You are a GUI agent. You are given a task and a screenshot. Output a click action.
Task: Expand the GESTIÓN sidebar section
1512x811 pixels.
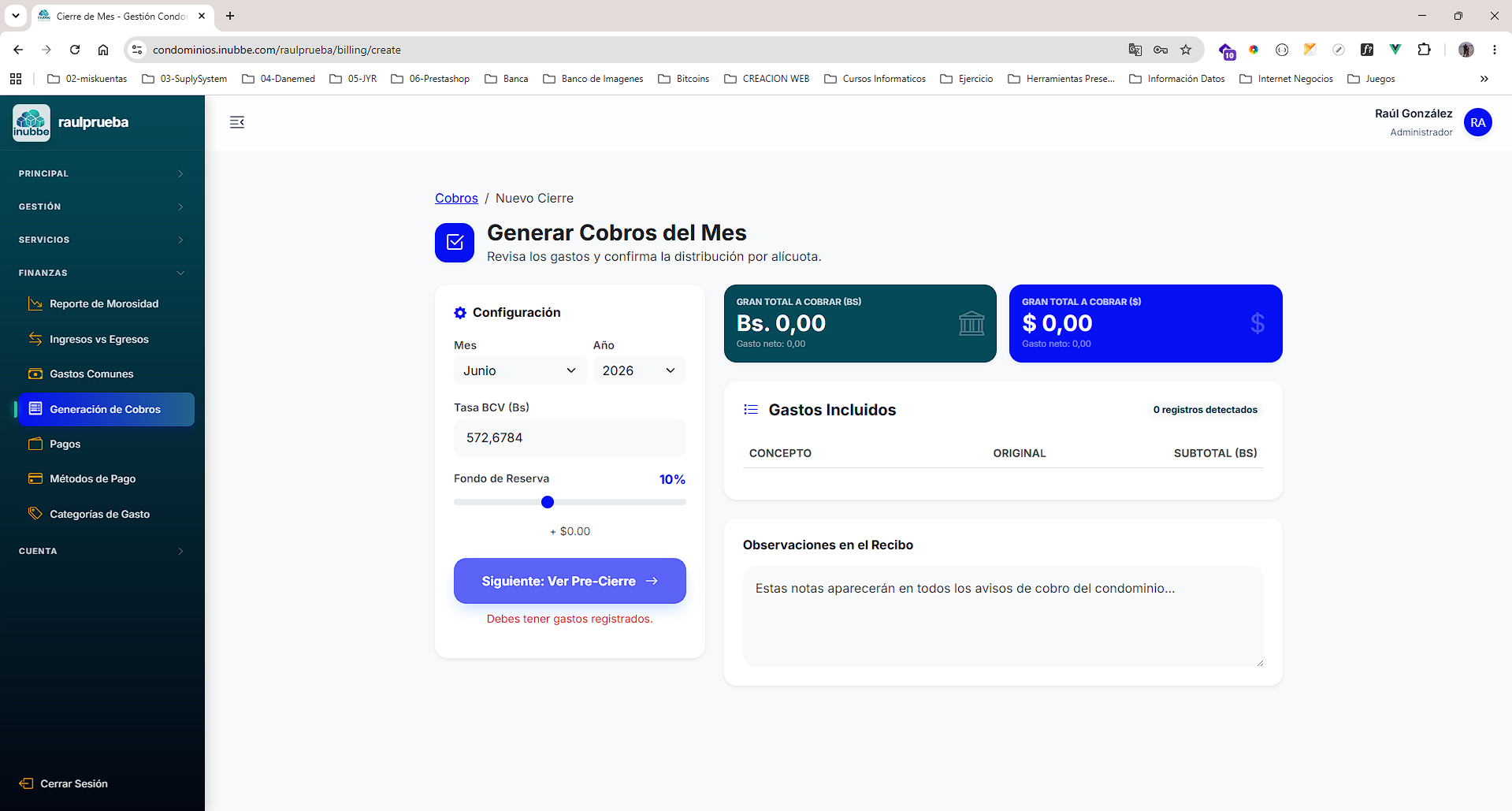(102, 206)
